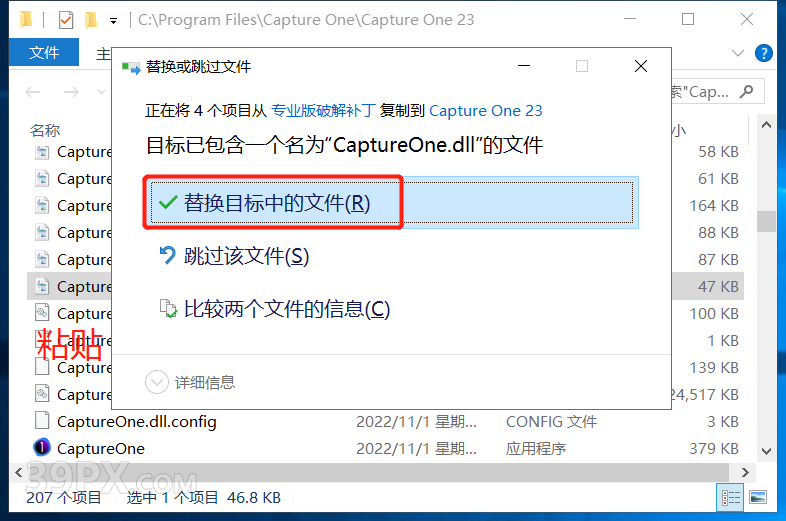This screenshot has height=521, width=786.
Task: Open the 文件 File tab
Action: coord(44,52)
